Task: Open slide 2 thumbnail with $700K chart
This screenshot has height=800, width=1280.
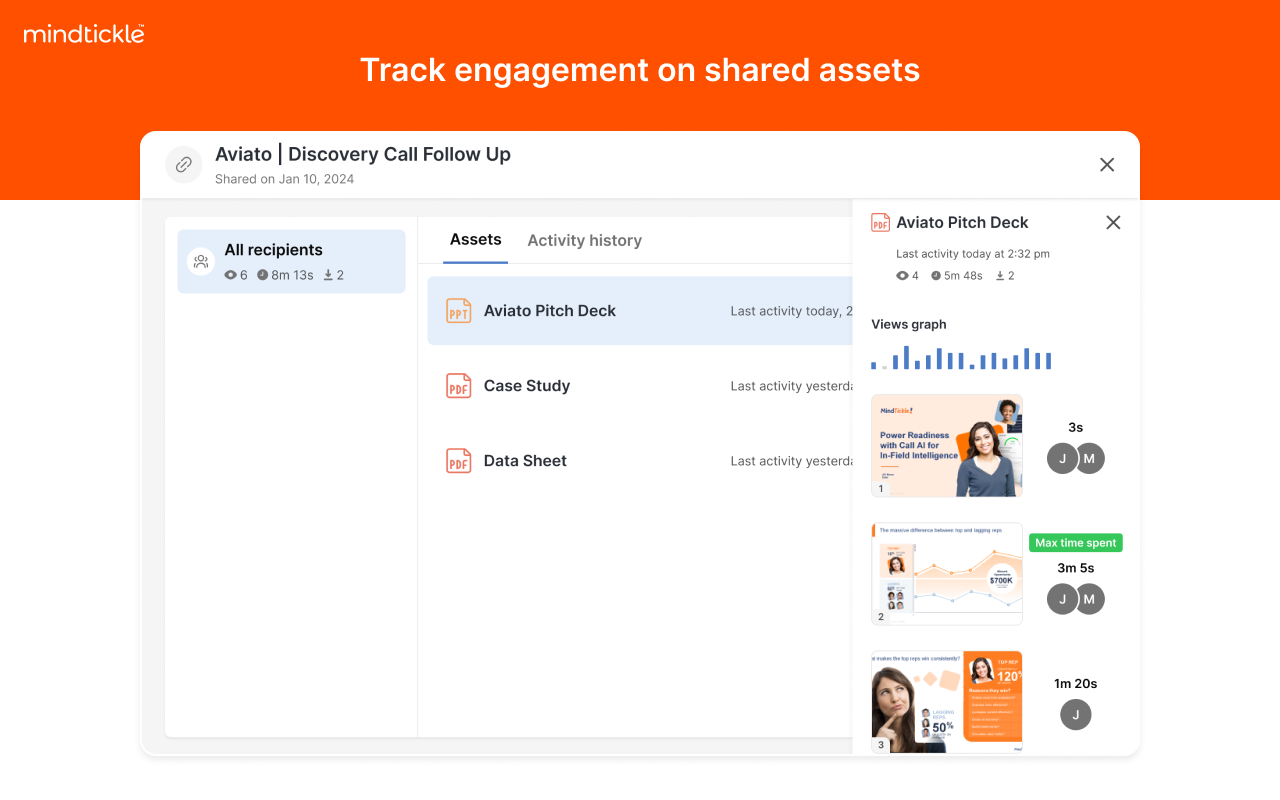Action: pyautogui.click(x=946, y=574)
